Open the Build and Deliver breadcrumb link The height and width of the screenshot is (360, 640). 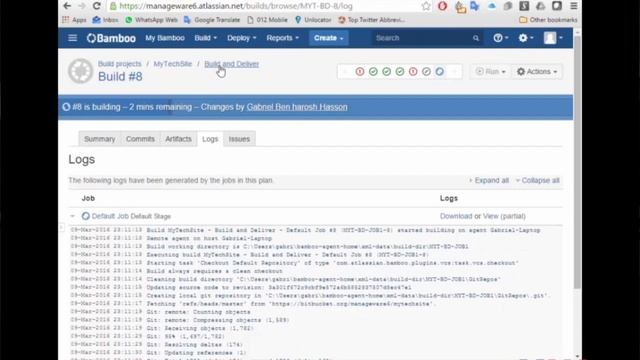click(x=231, y=64)
